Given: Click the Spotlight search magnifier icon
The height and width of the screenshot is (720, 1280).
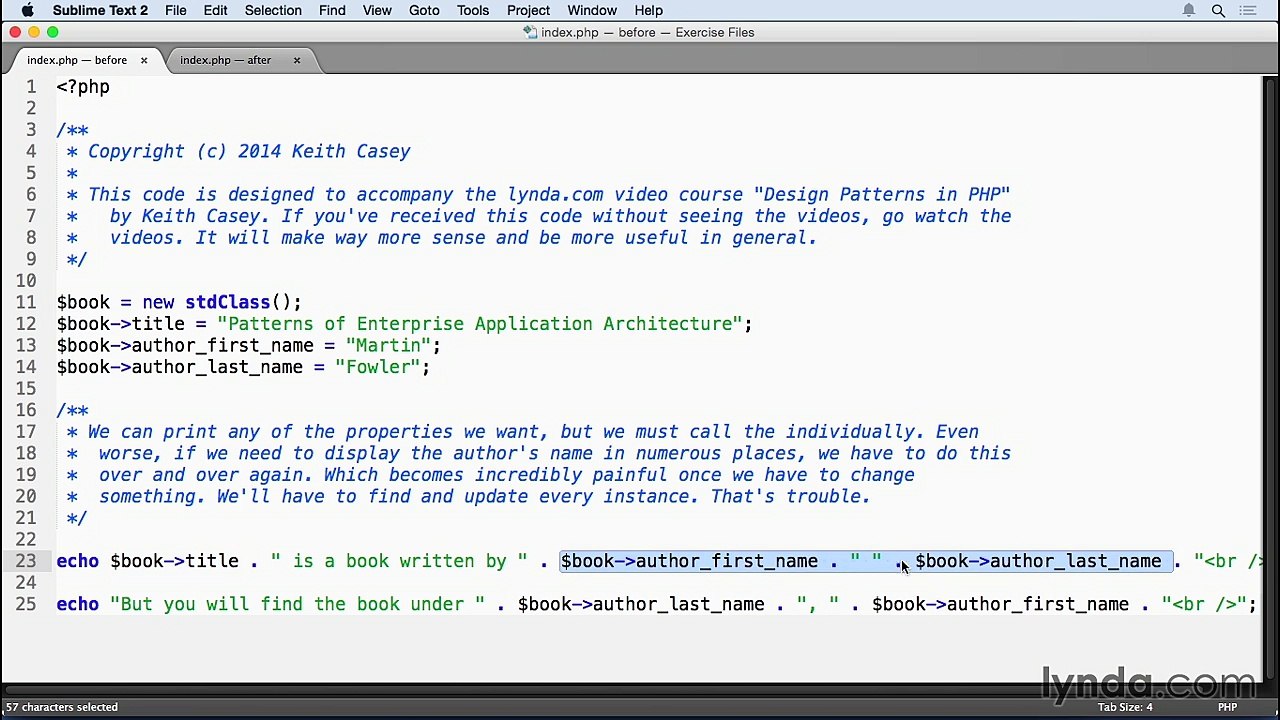Looking at the screenshot, I should tap(1218, 10).
